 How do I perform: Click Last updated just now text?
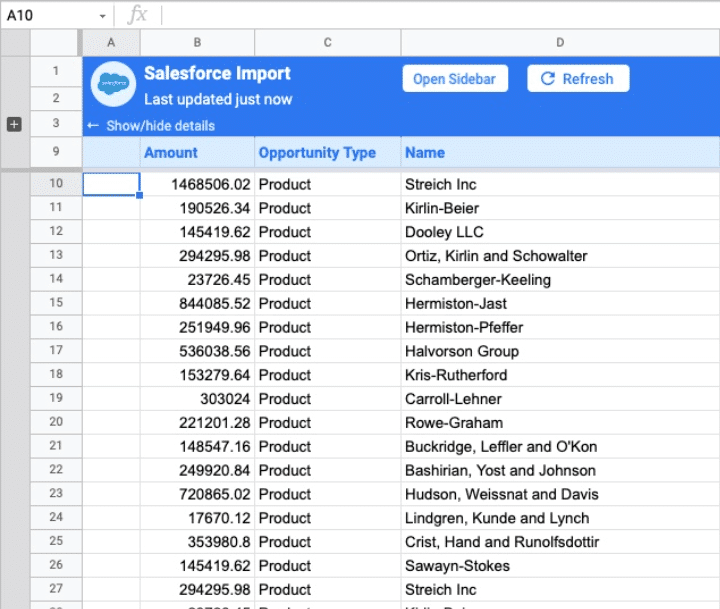[218, 99]
